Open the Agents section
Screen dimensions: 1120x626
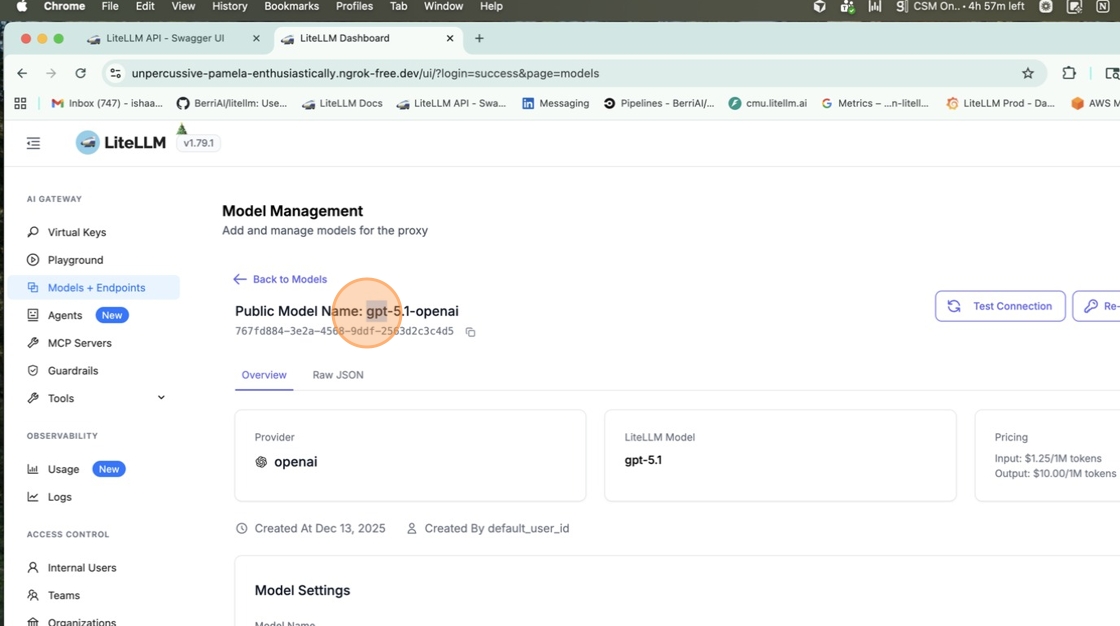65,315
